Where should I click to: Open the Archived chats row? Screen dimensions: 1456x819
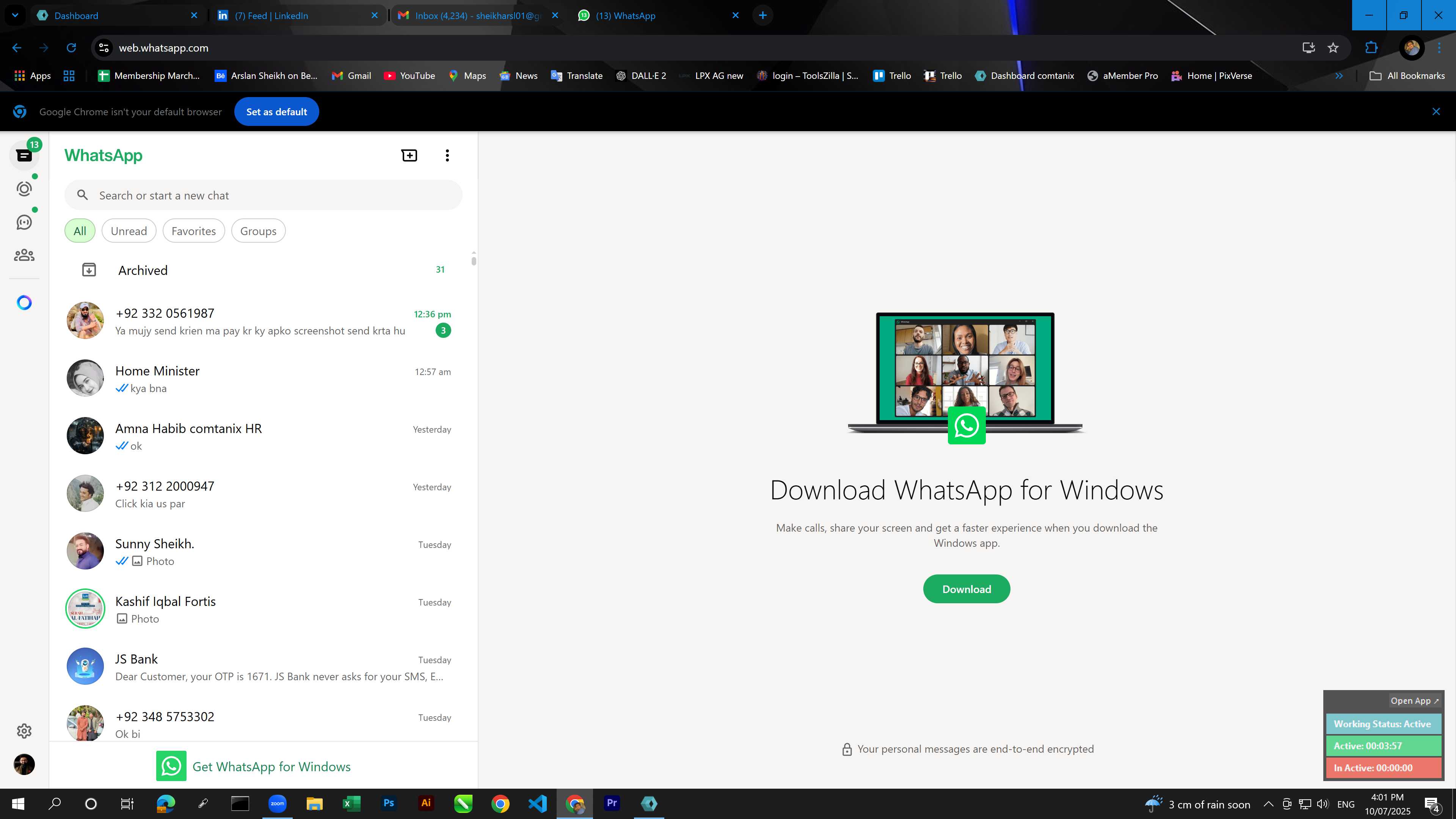click(x=264, y=270)
